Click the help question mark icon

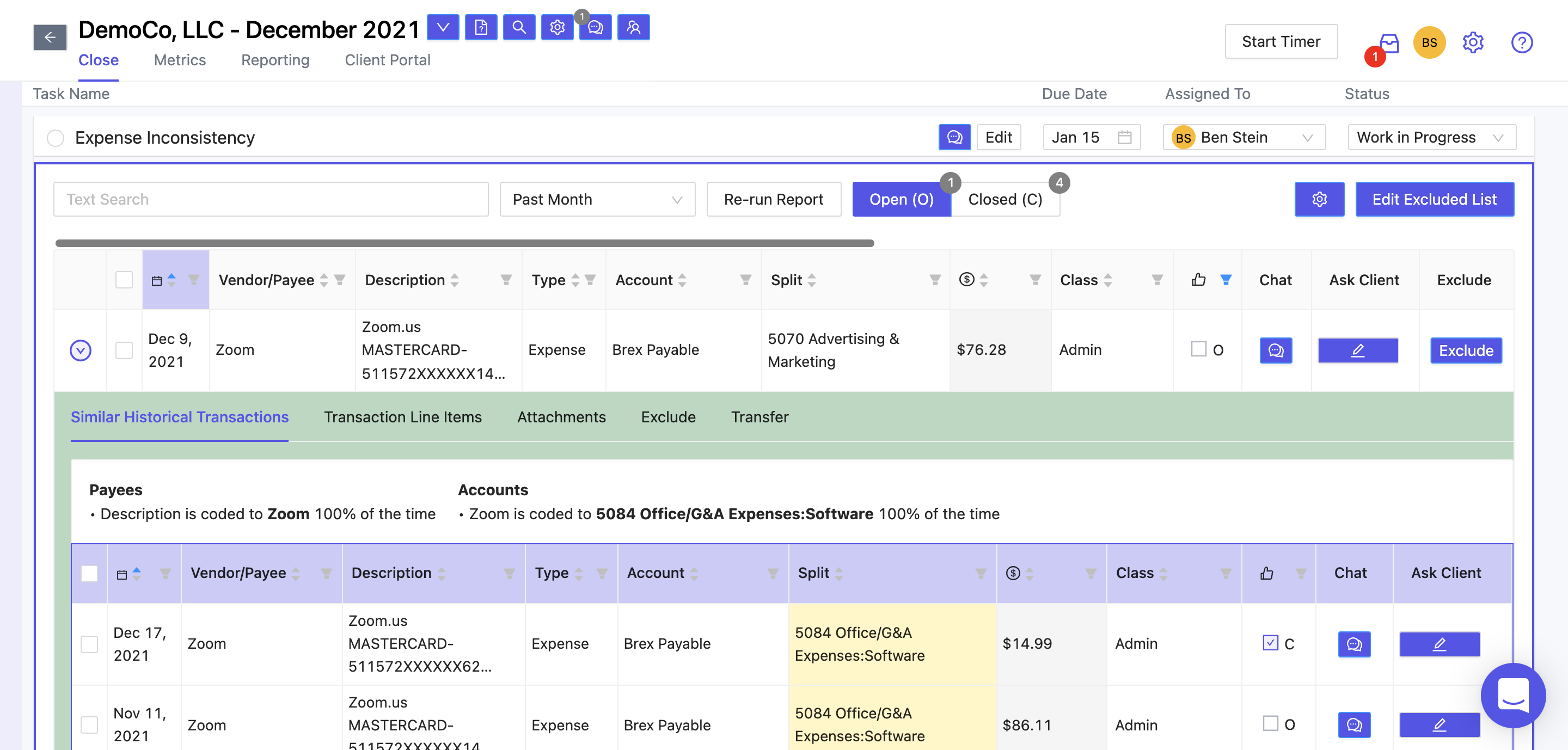(1522, 42)
